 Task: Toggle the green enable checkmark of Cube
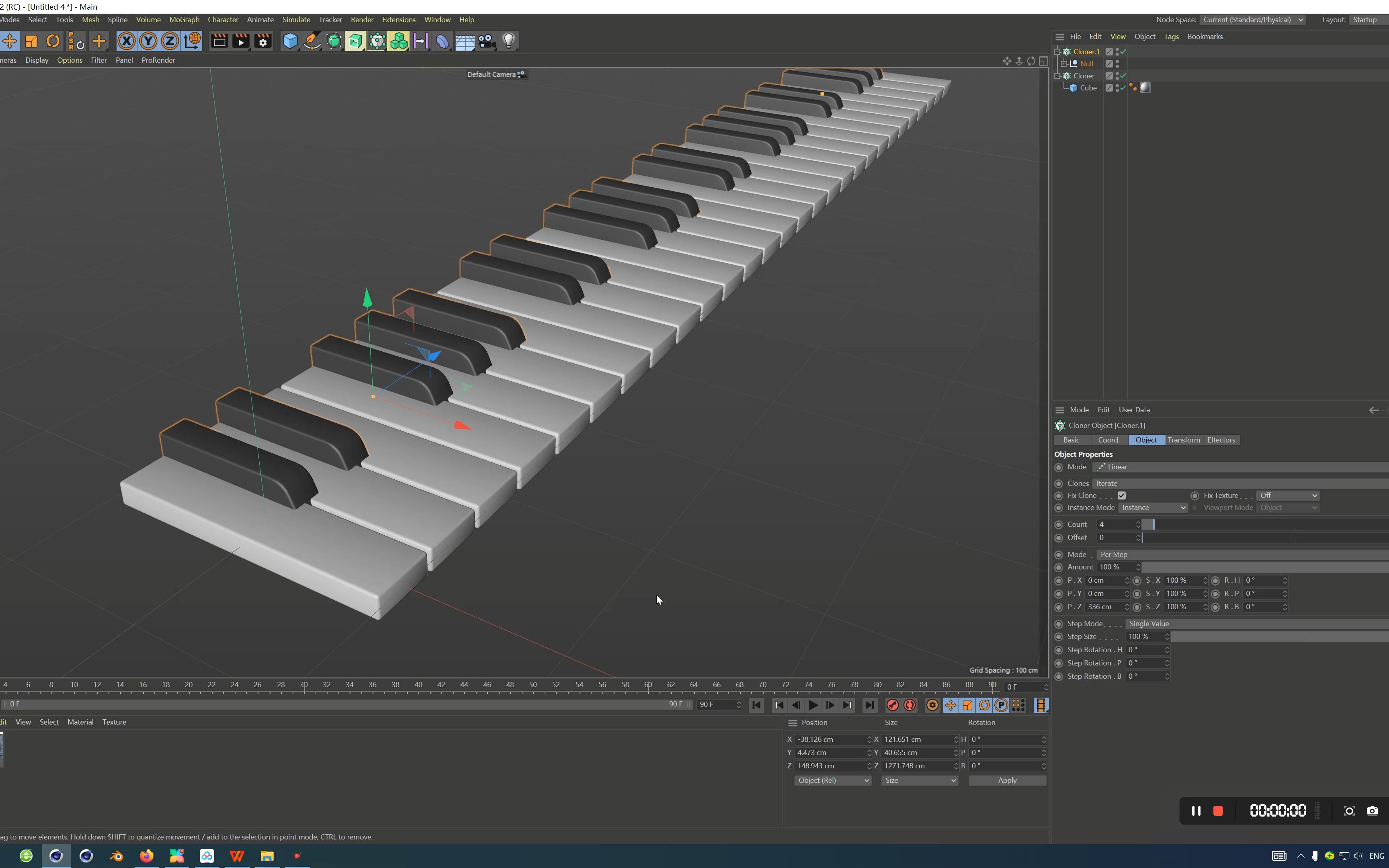(x=1124, y=88)
